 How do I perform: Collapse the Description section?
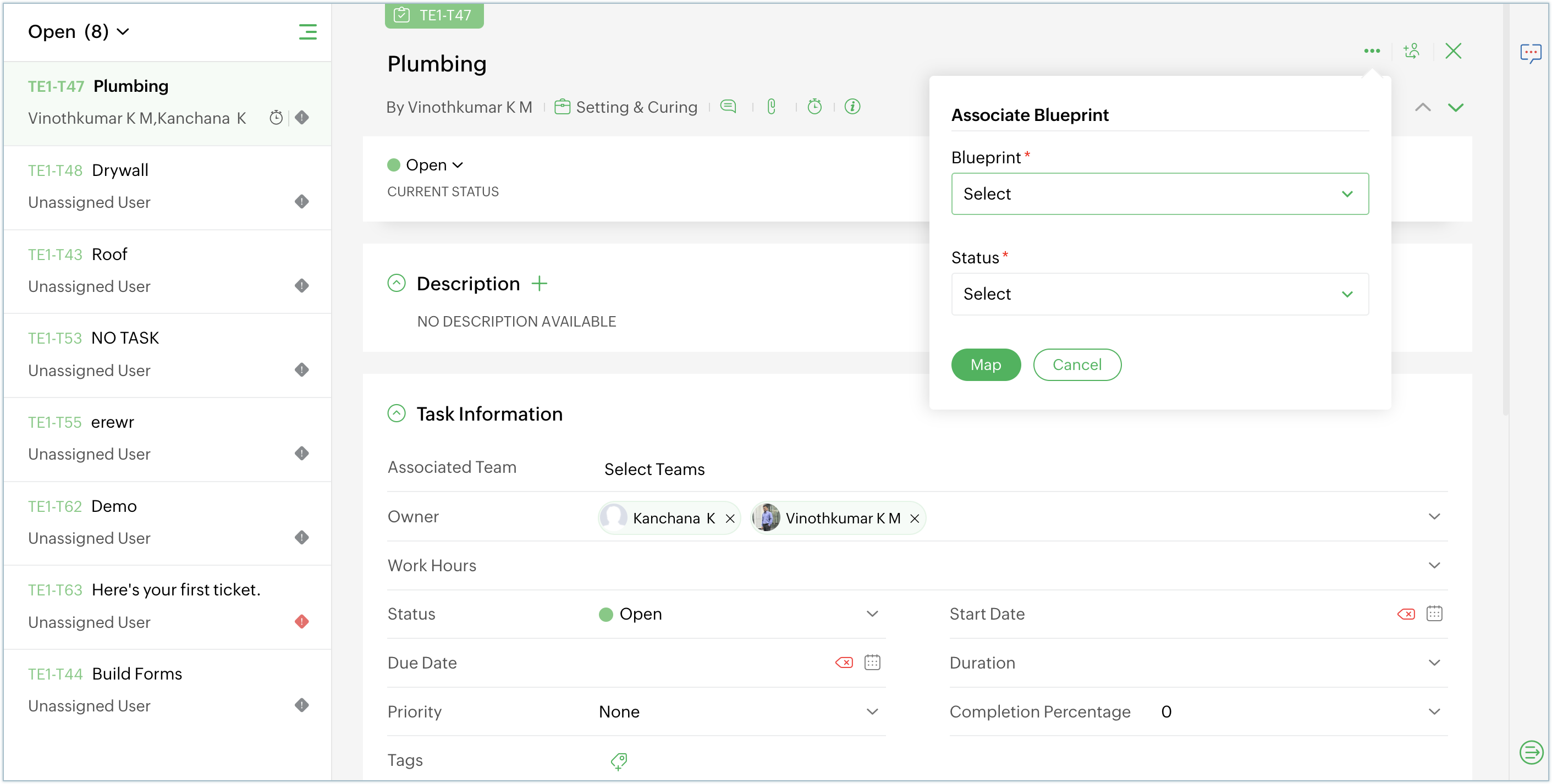click(x=397, y=283)
